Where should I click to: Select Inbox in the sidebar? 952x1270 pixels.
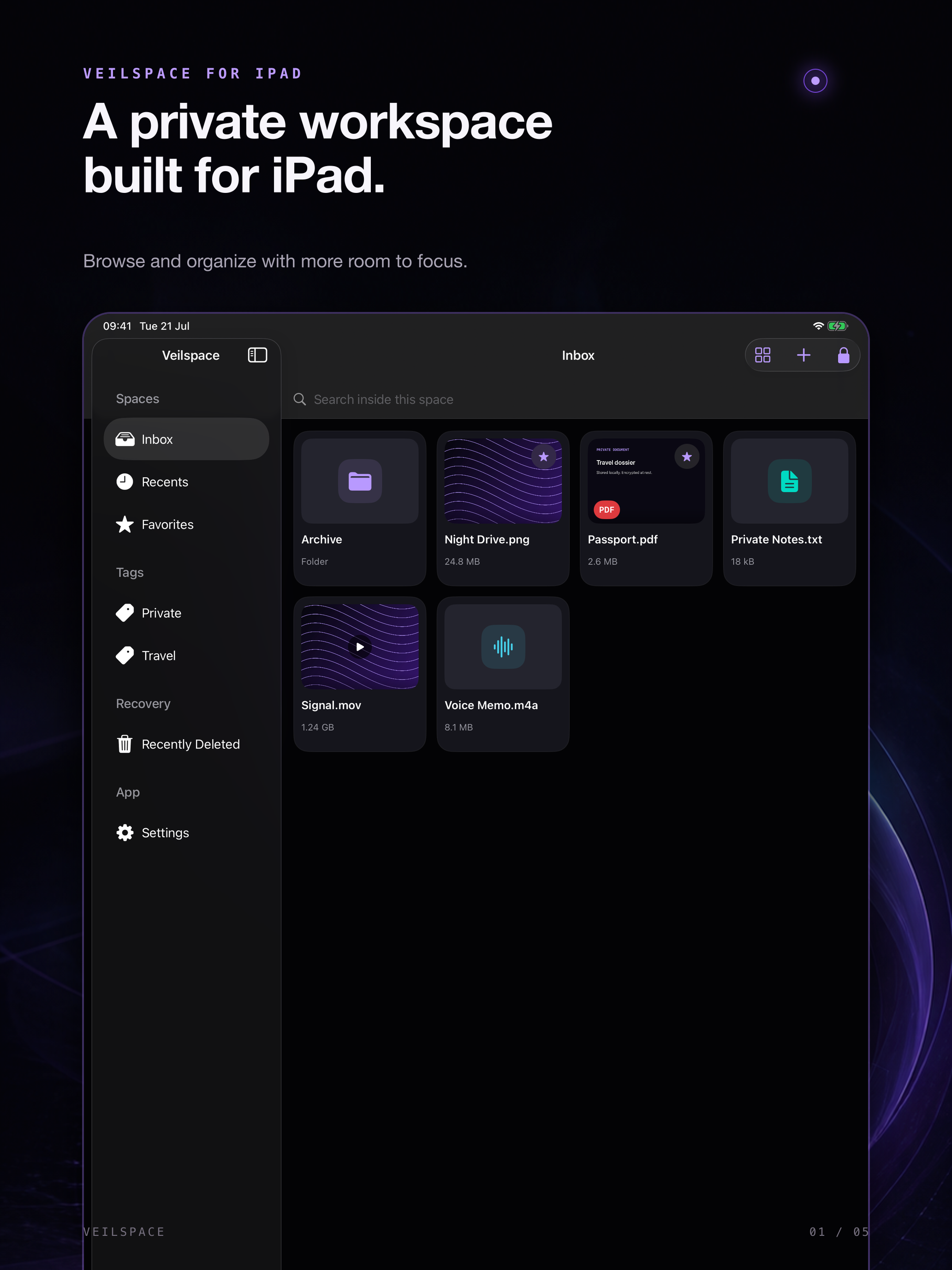[186, 439]
